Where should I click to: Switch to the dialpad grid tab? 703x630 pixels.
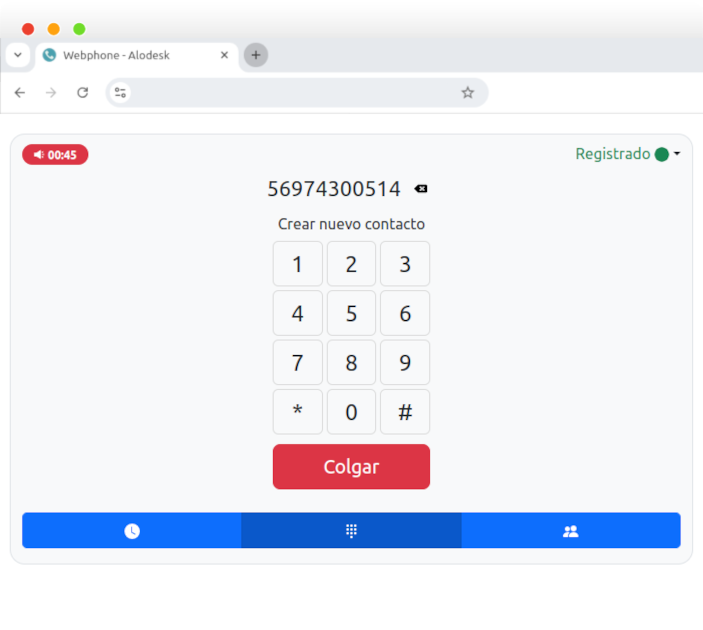click(351, 531)
